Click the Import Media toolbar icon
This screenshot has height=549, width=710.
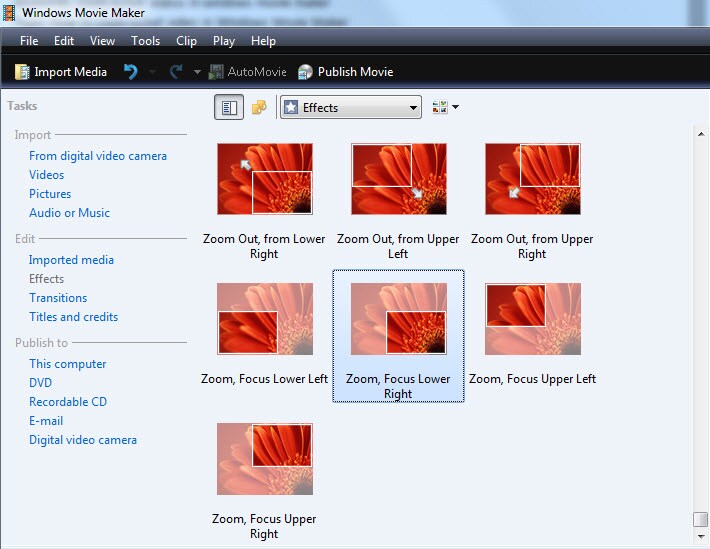22,72
